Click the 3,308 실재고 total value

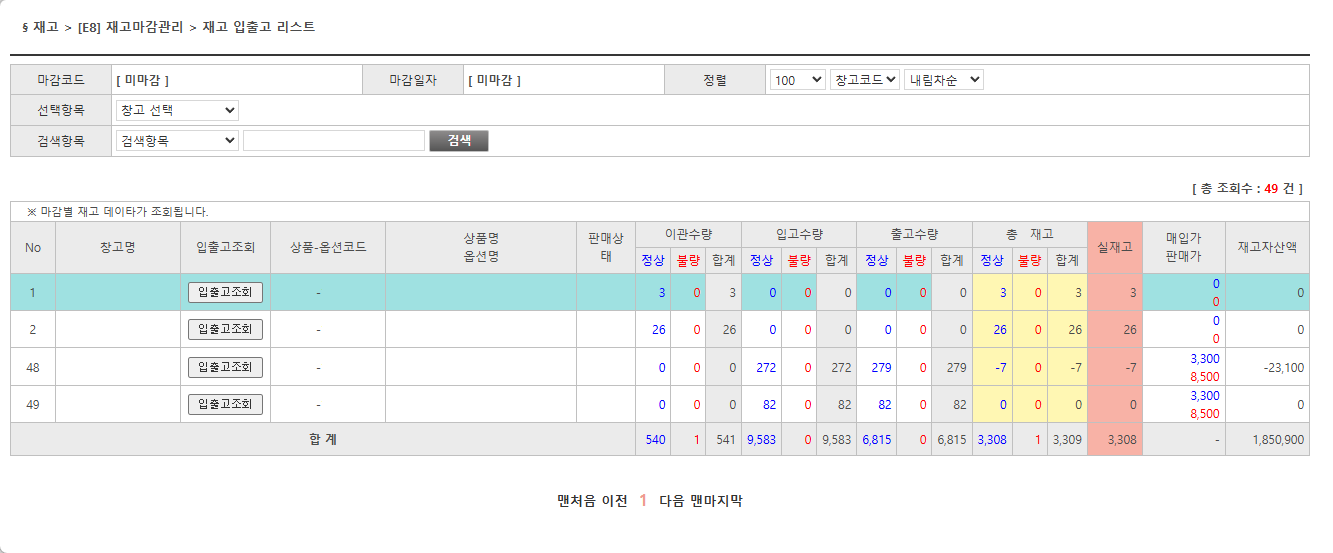coord(1121,439)
